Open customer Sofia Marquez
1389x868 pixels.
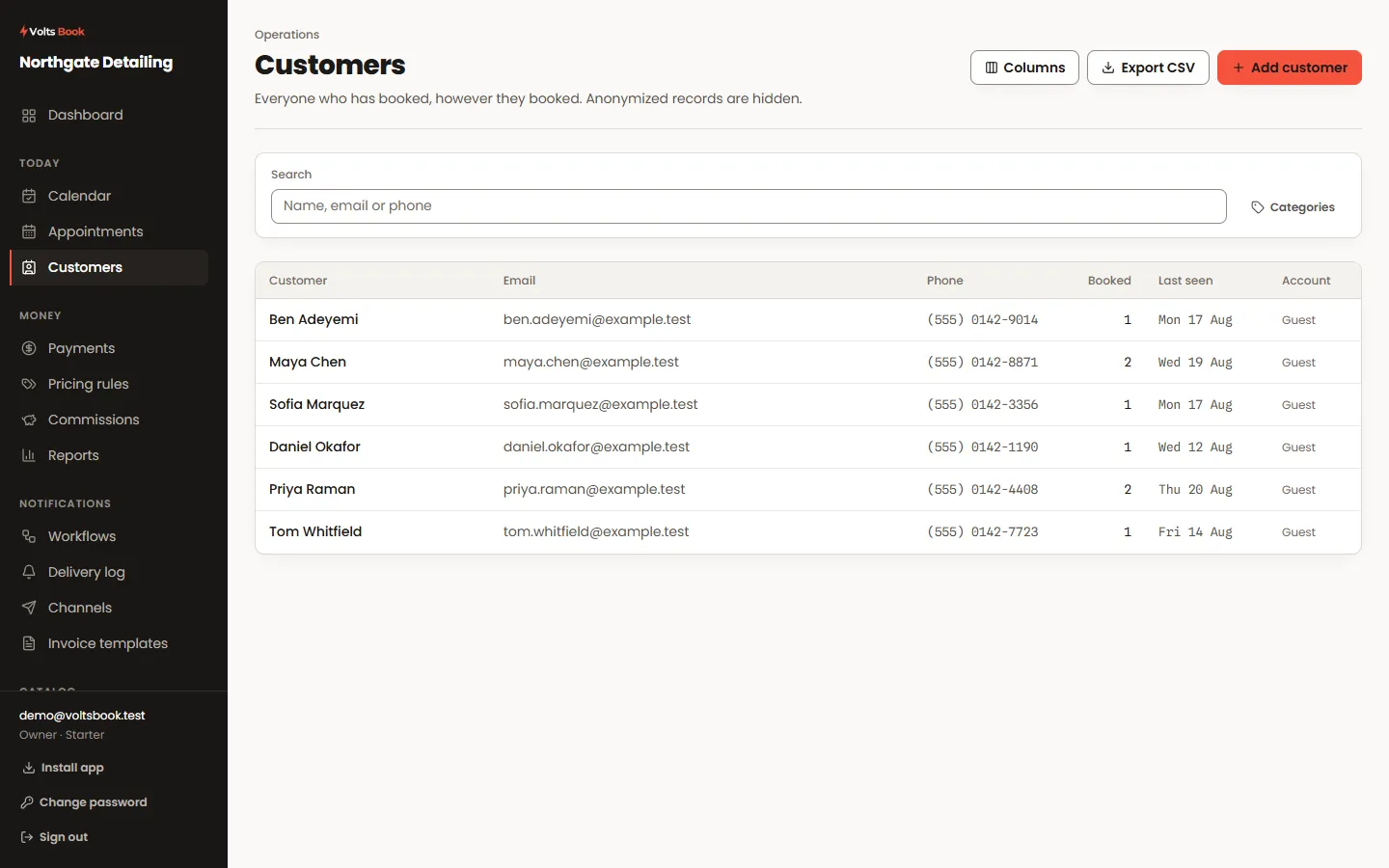[316, 405]
